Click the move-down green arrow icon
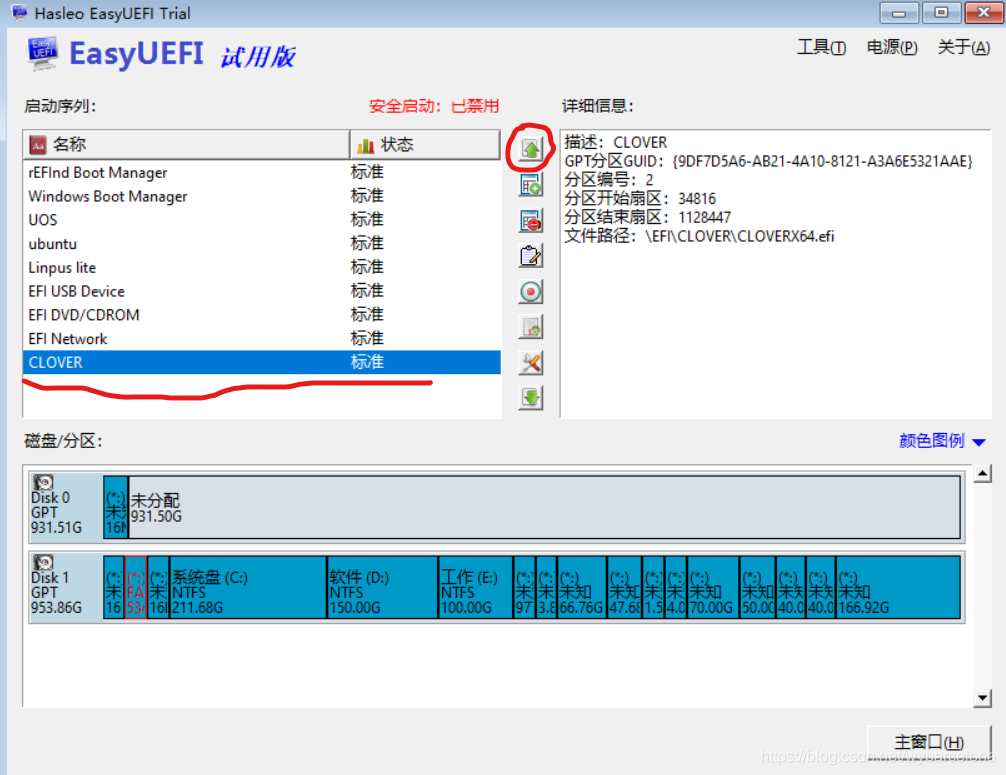Image resolution: width=1006 pixels, height=775 pixels. (531, 398)
